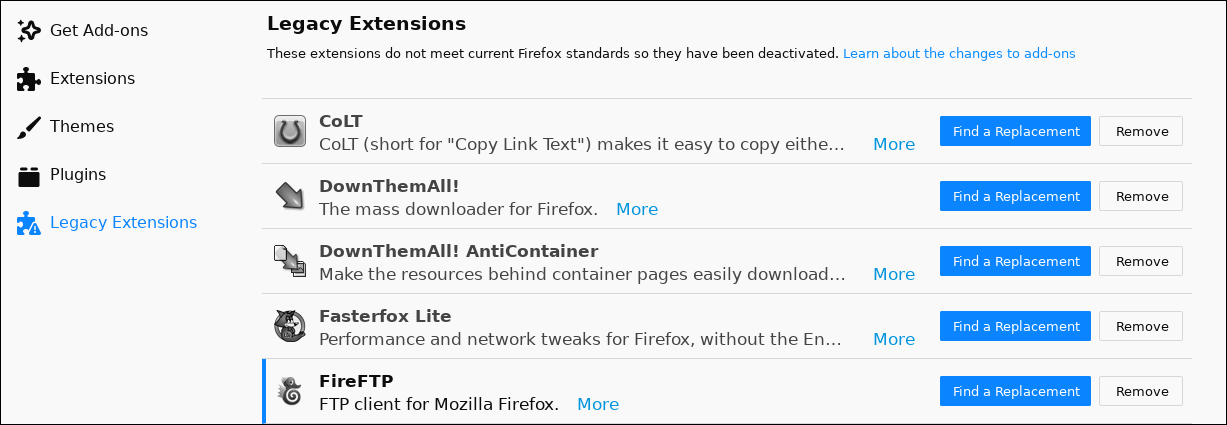Open the Themes category
Screen dimensions: 1227x425
click(x=82, y=127)
